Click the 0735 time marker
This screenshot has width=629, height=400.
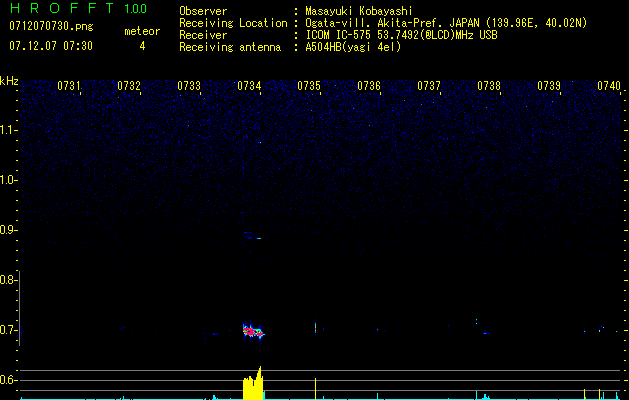coord(309,86)
